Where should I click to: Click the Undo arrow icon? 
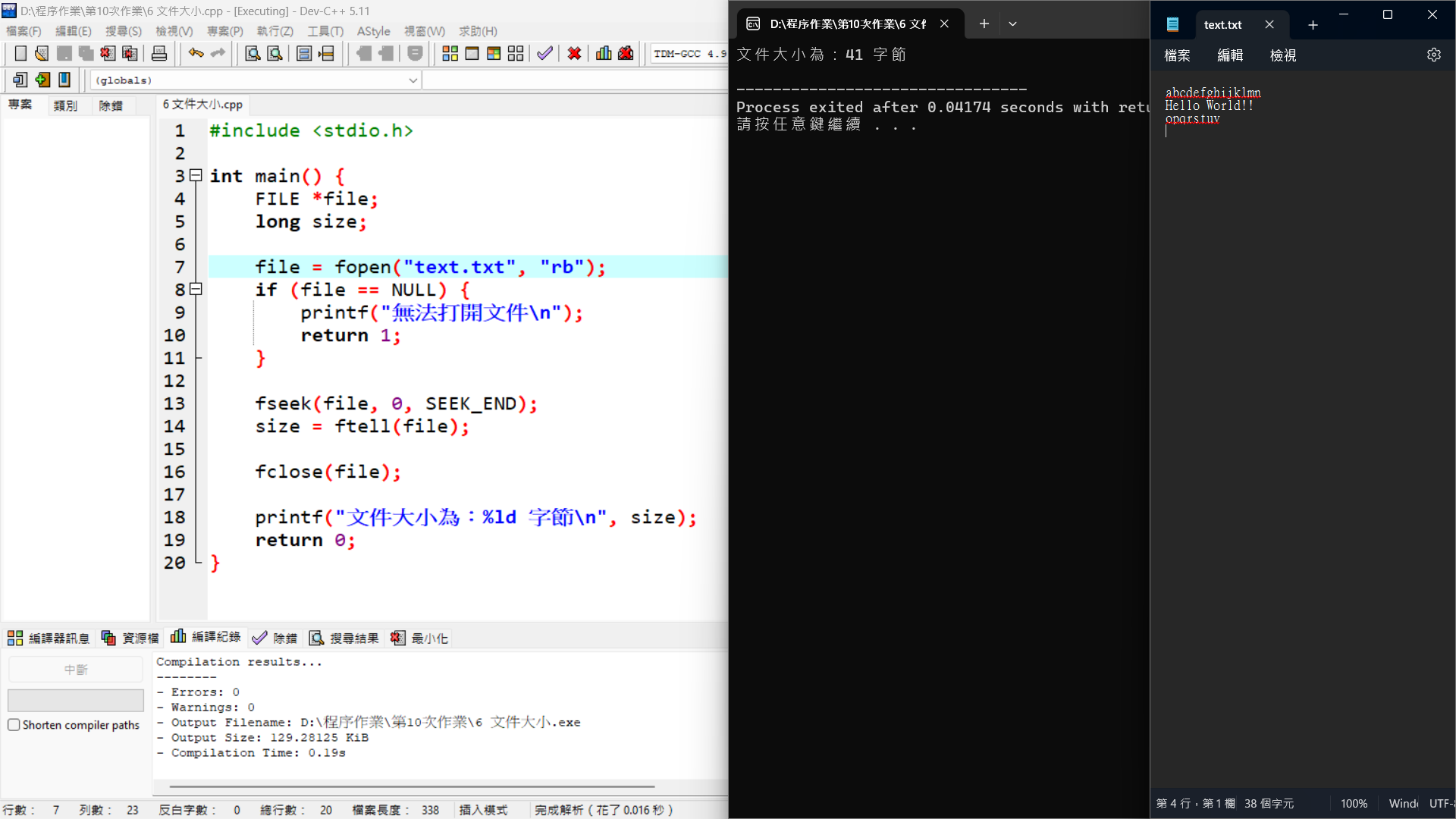[x=196, y=54]
